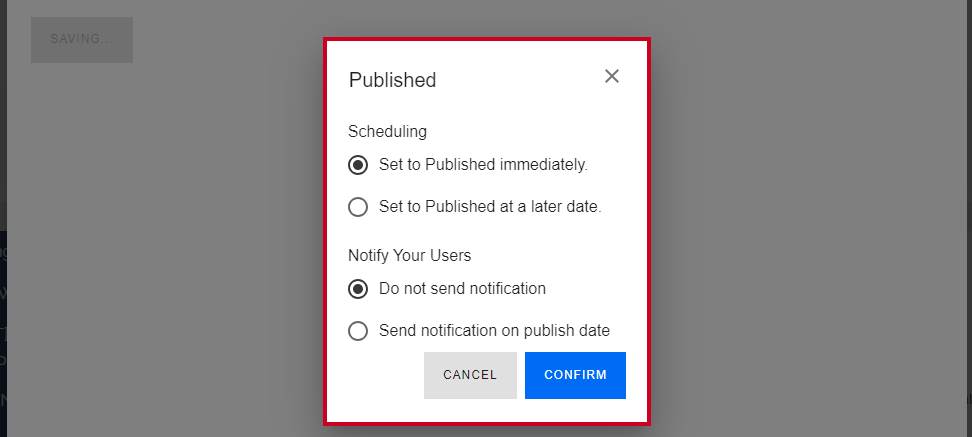Choose 'Set to Published at a later date'
The height and width of the screenshot is (437, 972).
coord(358,207)
